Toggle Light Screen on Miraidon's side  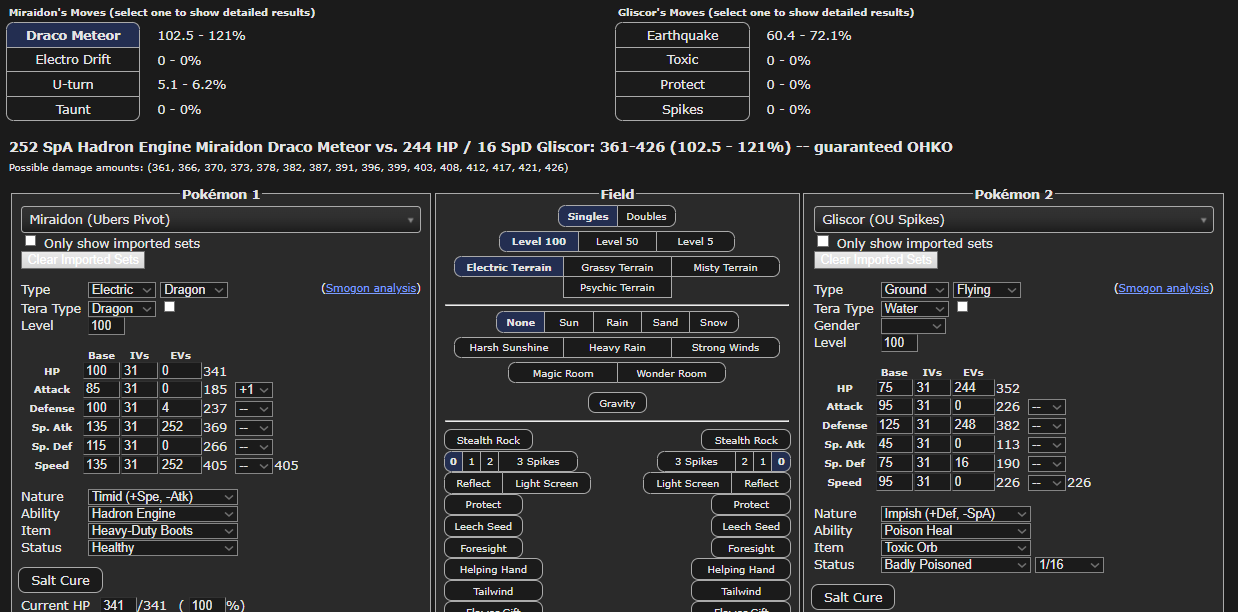tap(546, 484)
